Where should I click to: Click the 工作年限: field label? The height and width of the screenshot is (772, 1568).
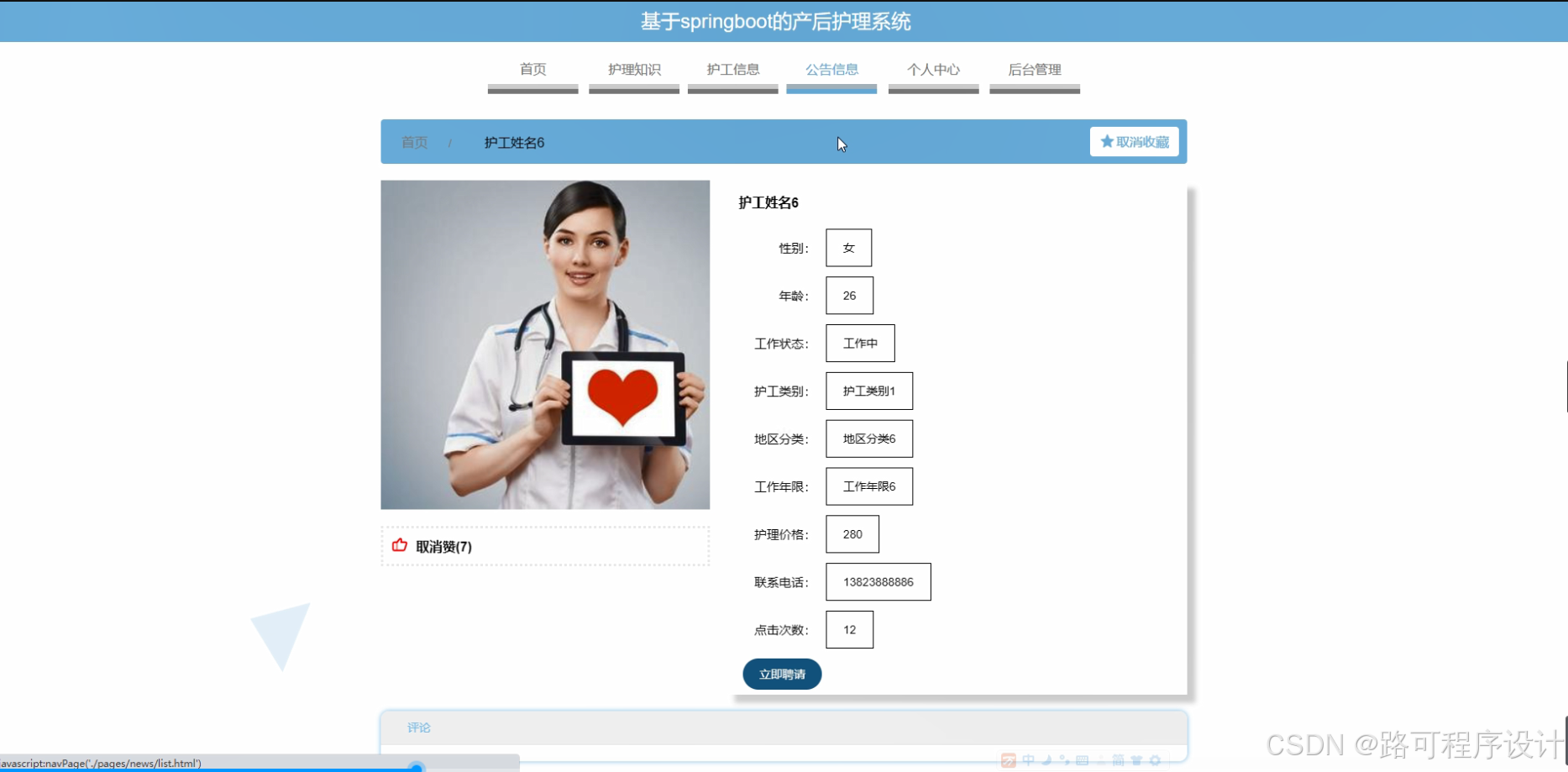[x=781, y=486]
